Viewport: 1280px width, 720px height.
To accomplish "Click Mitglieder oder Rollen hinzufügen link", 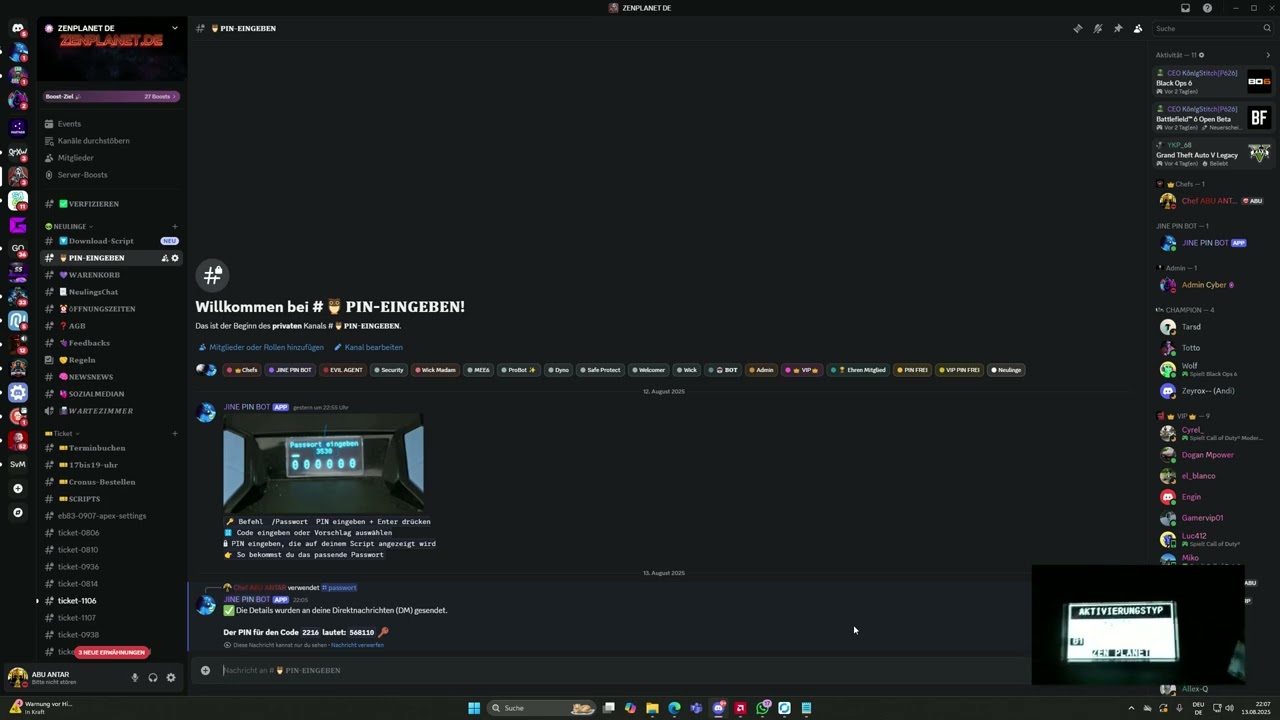I will tap(261, 347).
